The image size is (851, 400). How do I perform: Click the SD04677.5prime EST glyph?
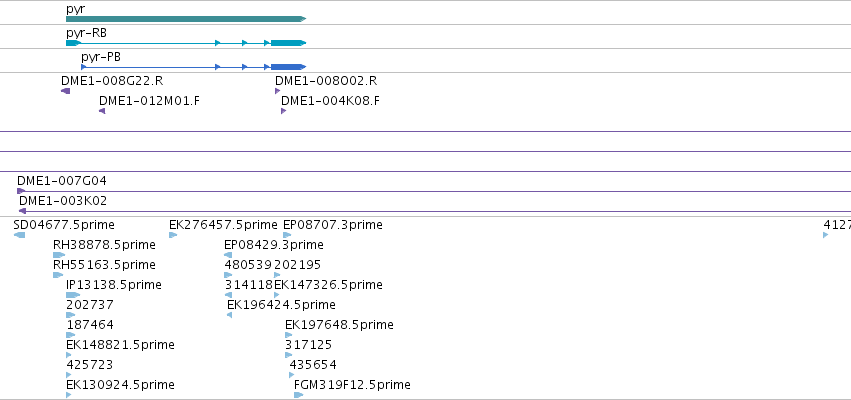point(19,235)
